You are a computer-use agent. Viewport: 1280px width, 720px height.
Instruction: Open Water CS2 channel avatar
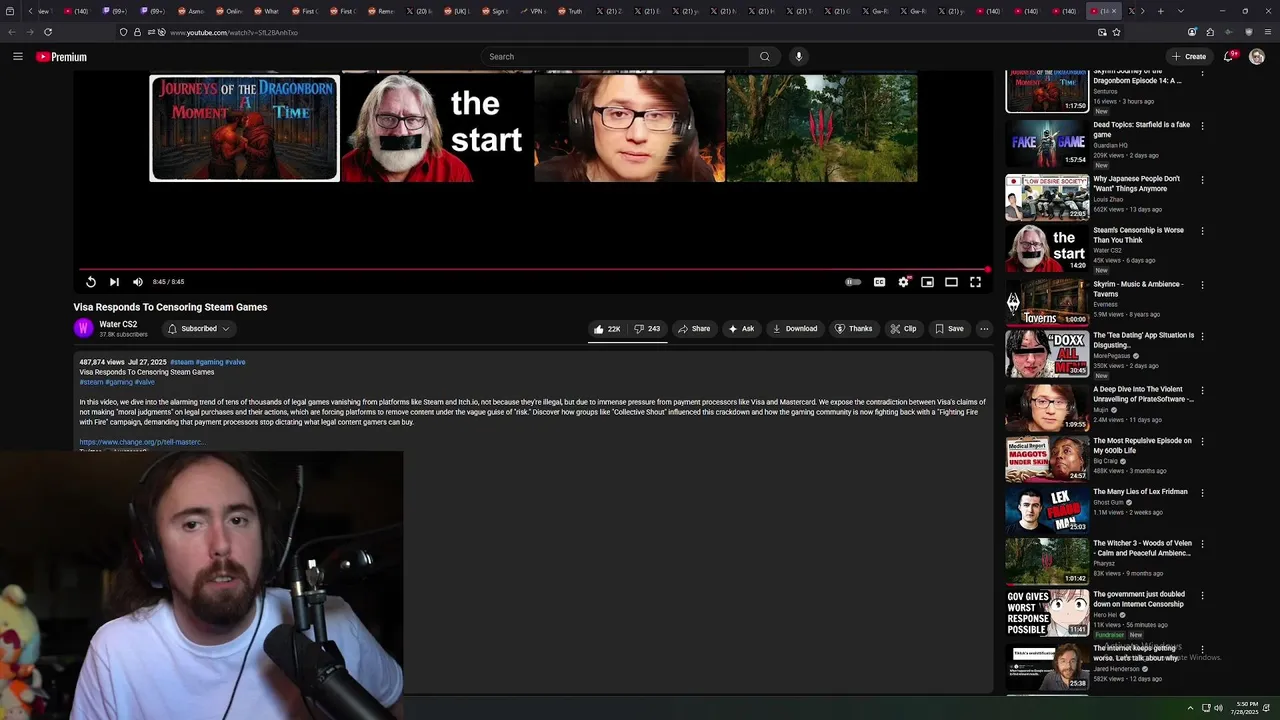coord(84,328)
